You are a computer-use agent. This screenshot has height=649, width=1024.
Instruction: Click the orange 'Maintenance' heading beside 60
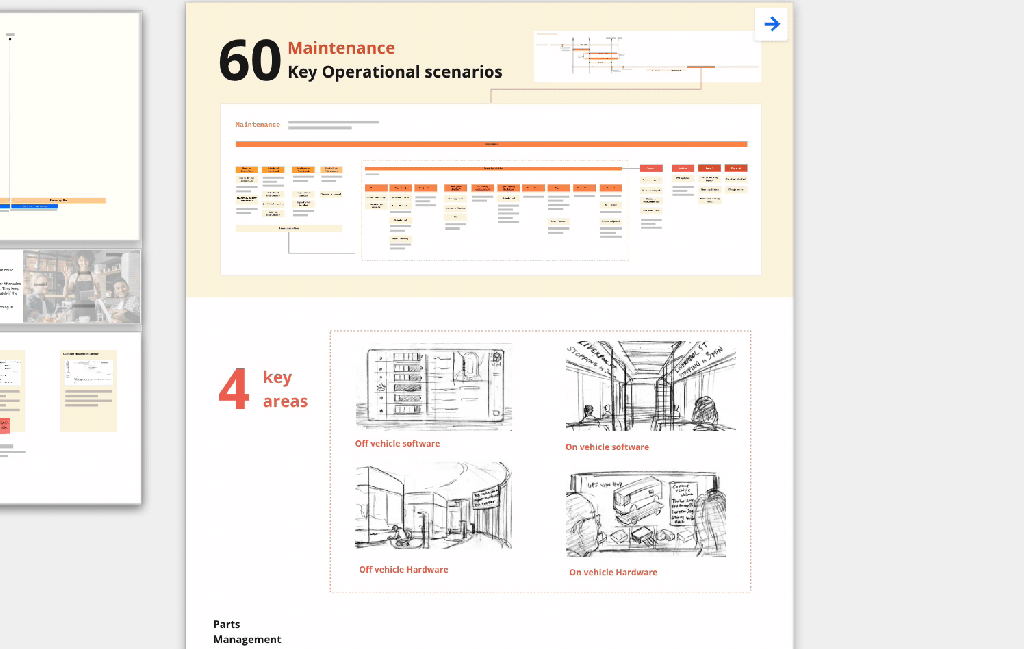coord(341,48)
